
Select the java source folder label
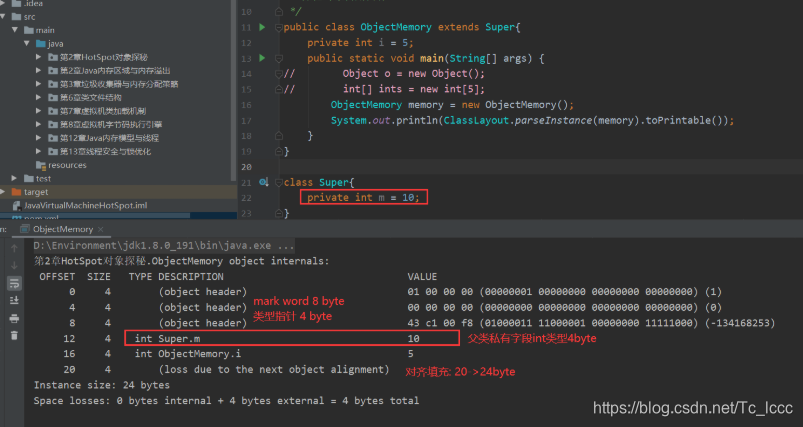click(x=55, y=44)
